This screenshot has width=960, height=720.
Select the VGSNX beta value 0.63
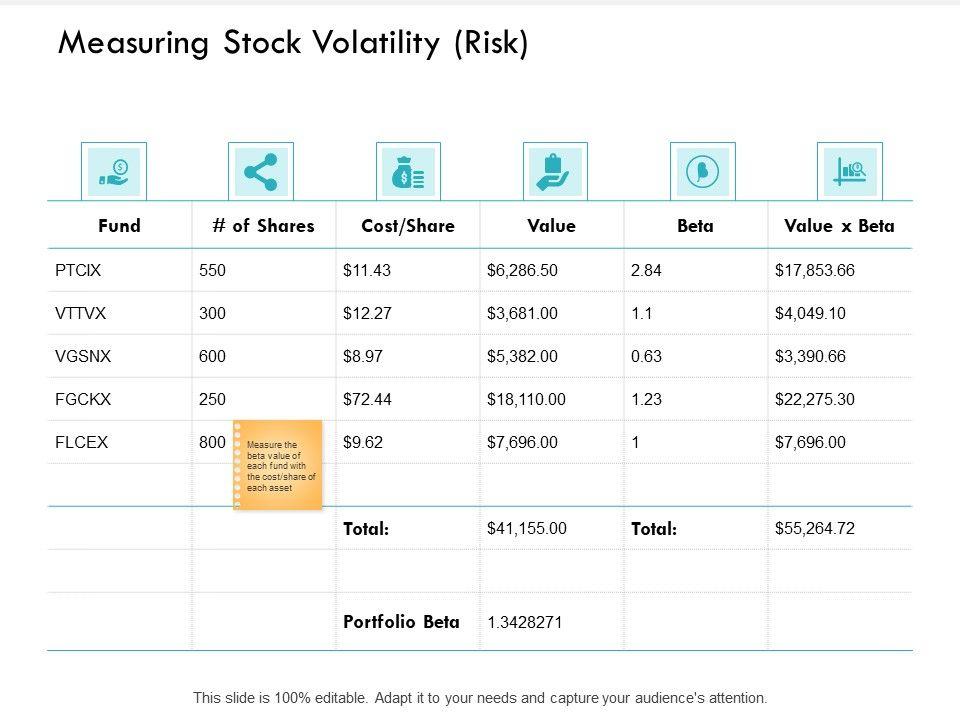(646, 356)
